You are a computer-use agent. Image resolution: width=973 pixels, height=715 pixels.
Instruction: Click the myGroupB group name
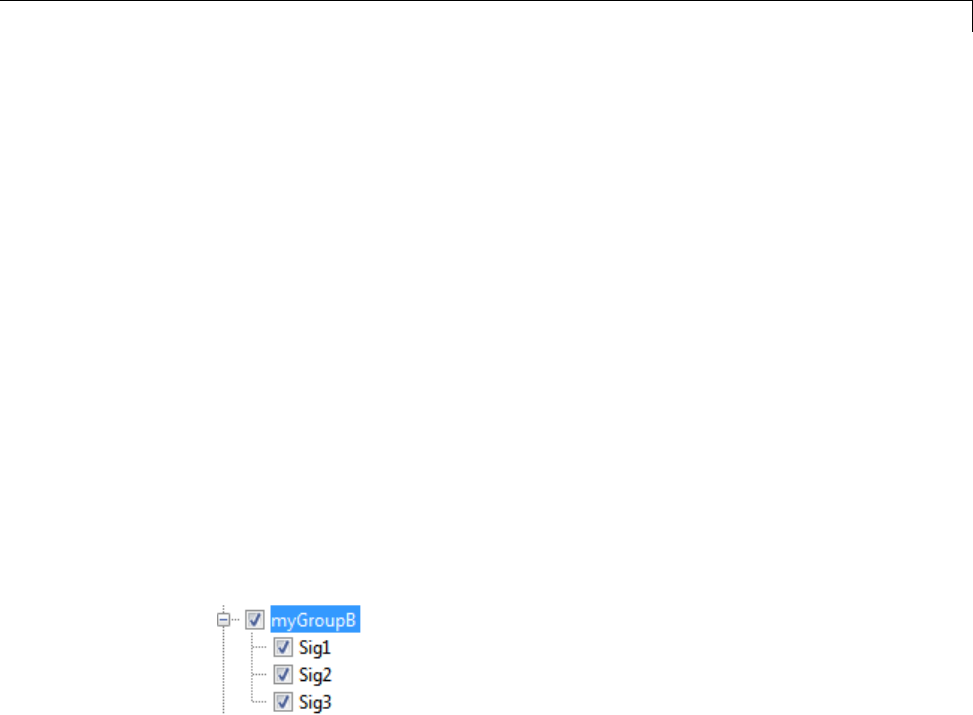pyautogui.click(x=315, y=619)
